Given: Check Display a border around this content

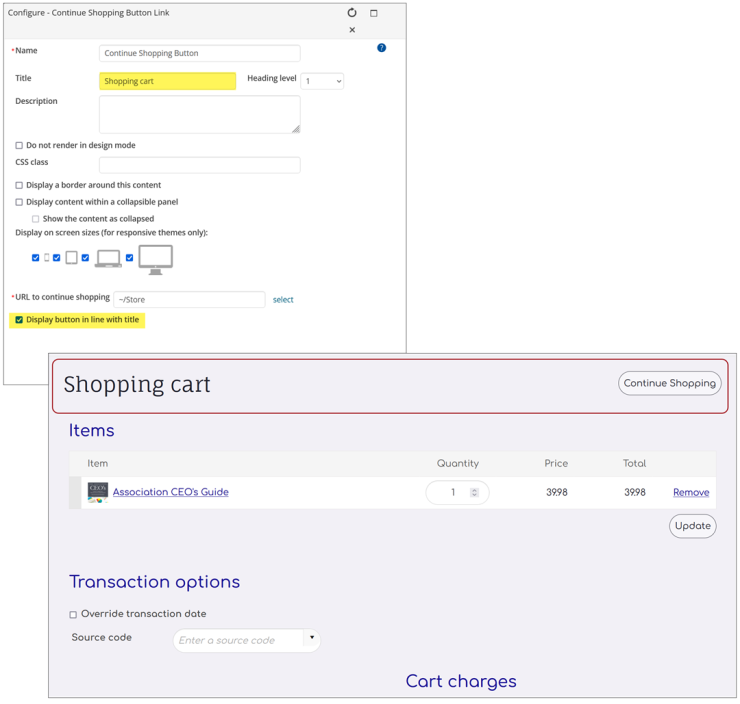Looking at the screenshot, I should point(19,185).
